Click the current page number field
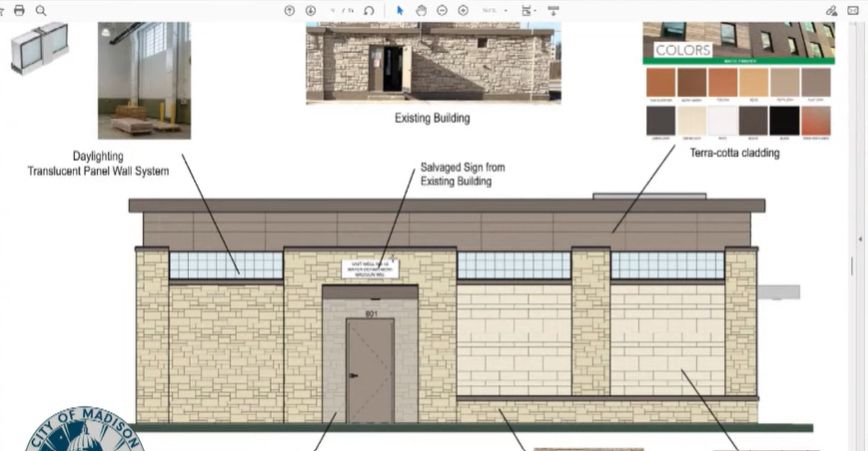Viewport: 868px width, 451px height. coord(334,10)
